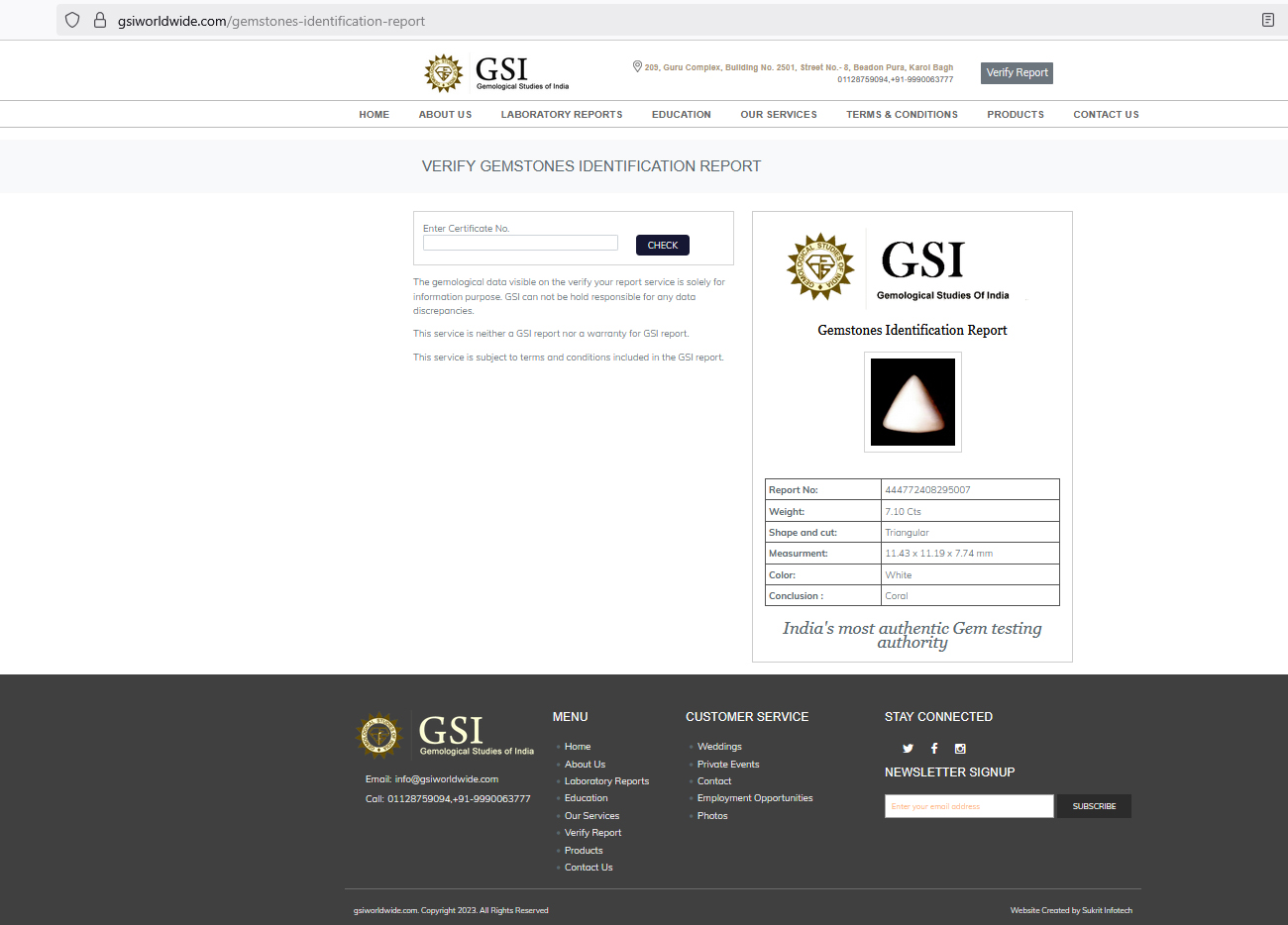Open the Employment Opportunities link
1288x925 pixels.
pos(755,798)
